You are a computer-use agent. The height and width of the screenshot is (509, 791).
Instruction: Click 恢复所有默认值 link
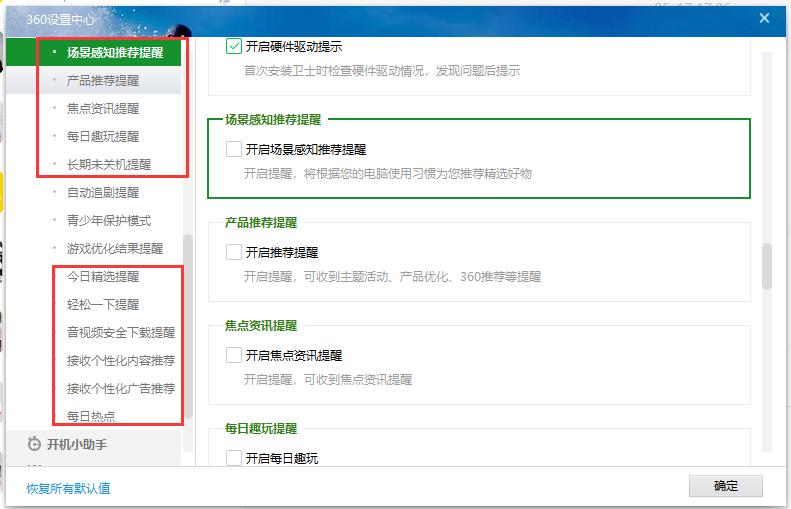pyautogui.click(x=68, y=488)
